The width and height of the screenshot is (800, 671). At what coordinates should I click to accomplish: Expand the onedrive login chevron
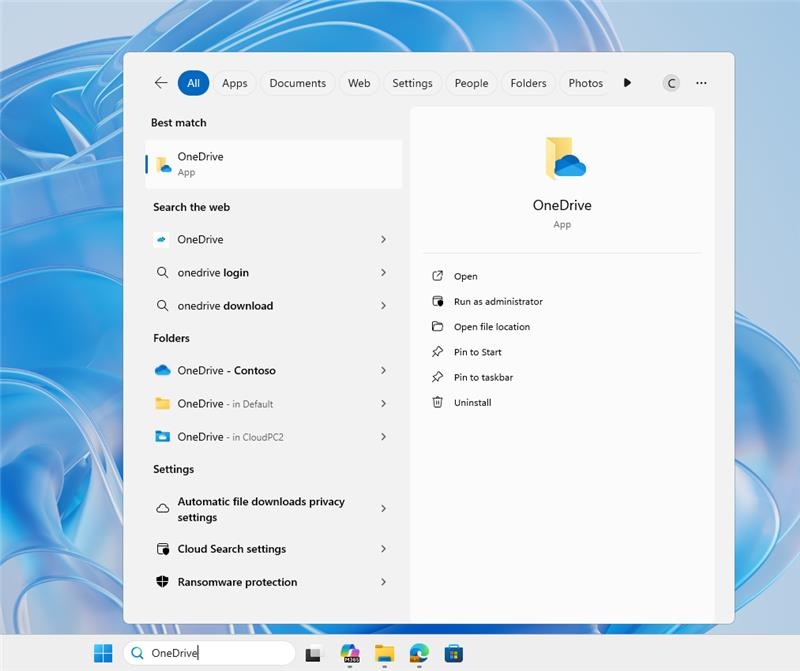[x=383, y=272]
